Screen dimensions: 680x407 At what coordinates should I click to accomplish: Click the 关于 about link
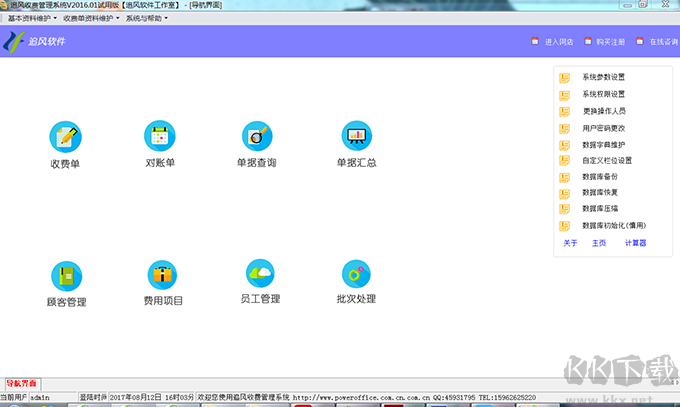pos(570,242)
